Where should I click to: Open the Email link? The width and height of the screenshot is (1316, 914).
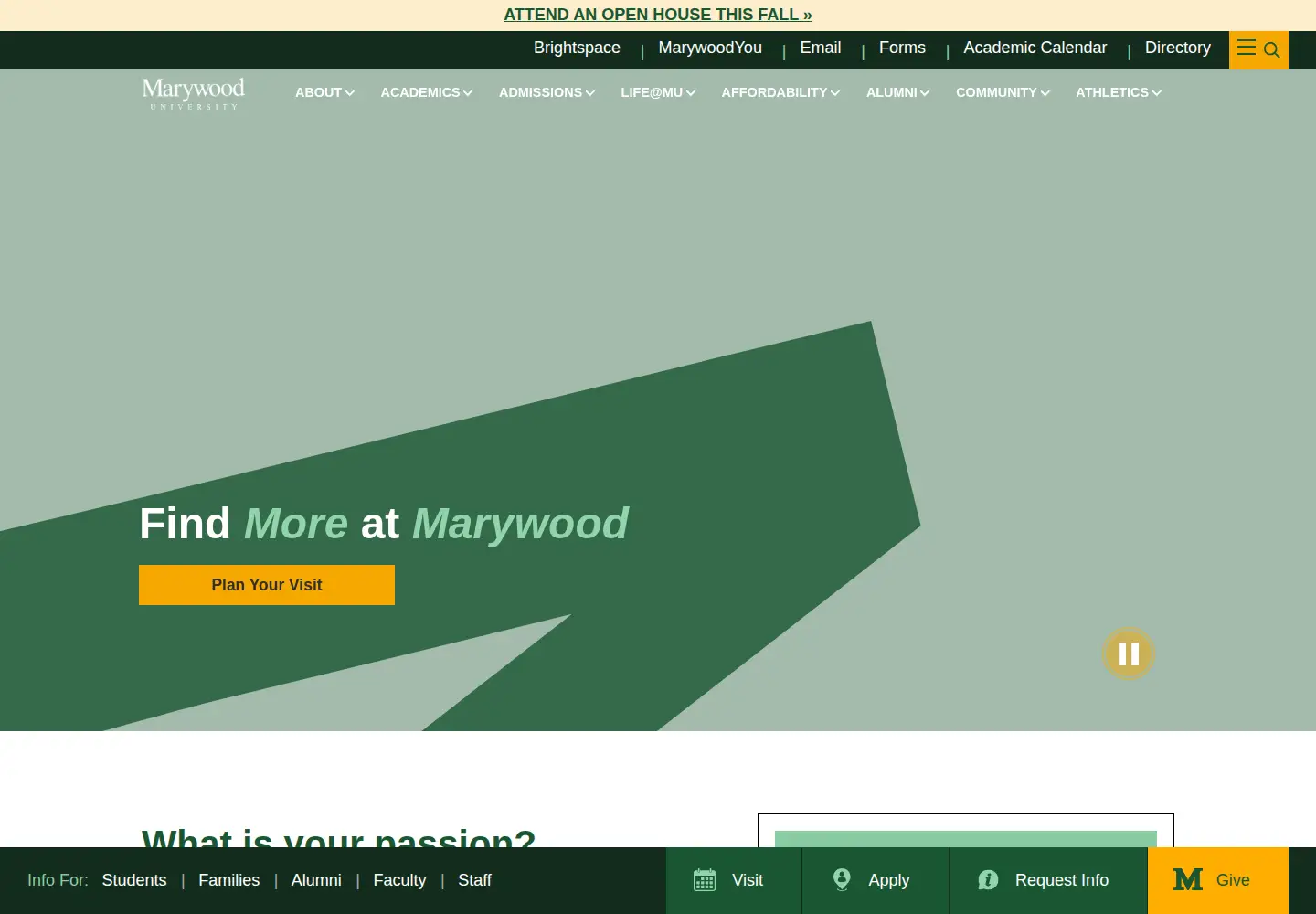821,48
